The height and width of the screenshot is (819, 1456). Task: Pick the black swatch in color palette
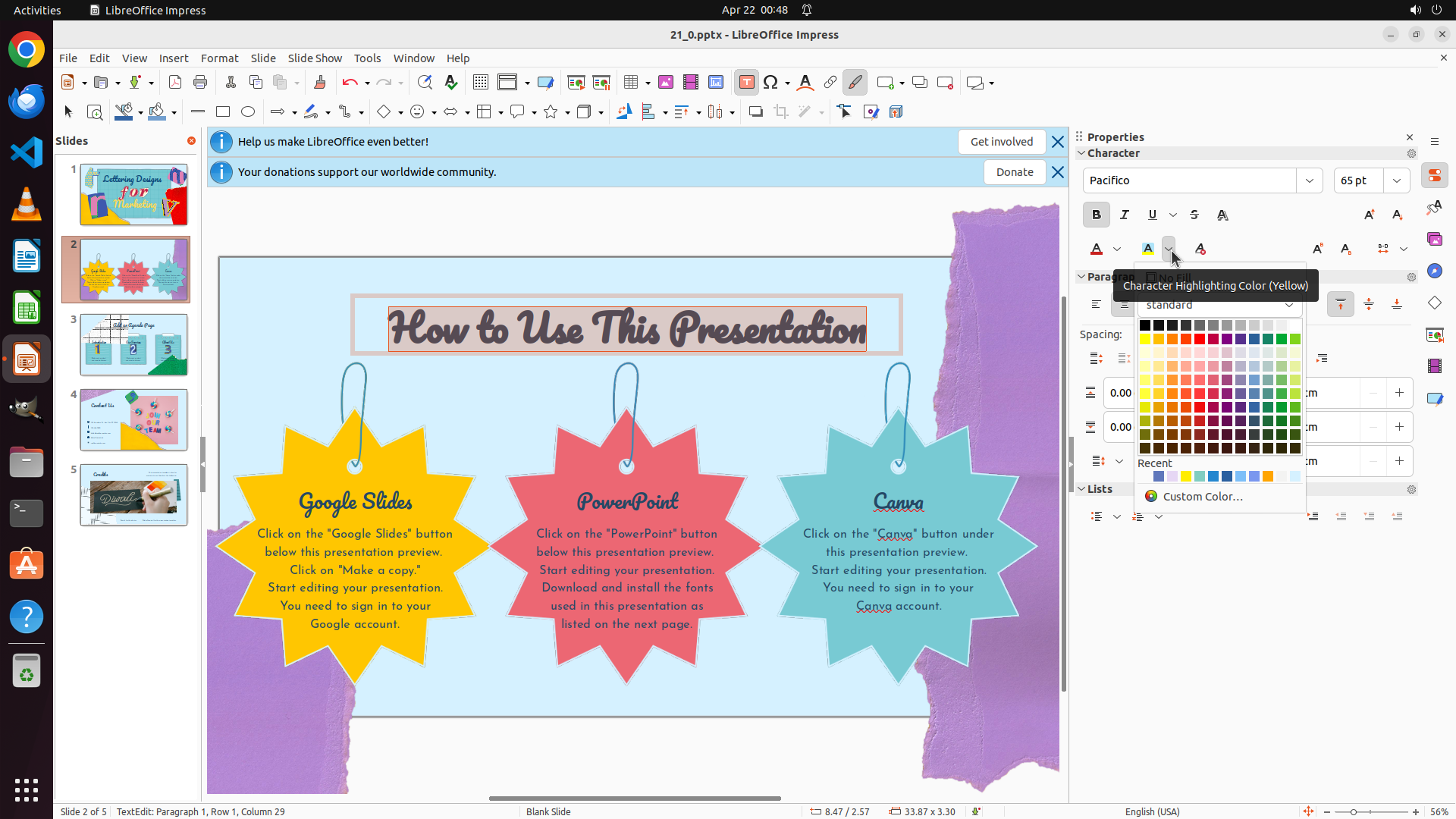tap(1145, 325)
